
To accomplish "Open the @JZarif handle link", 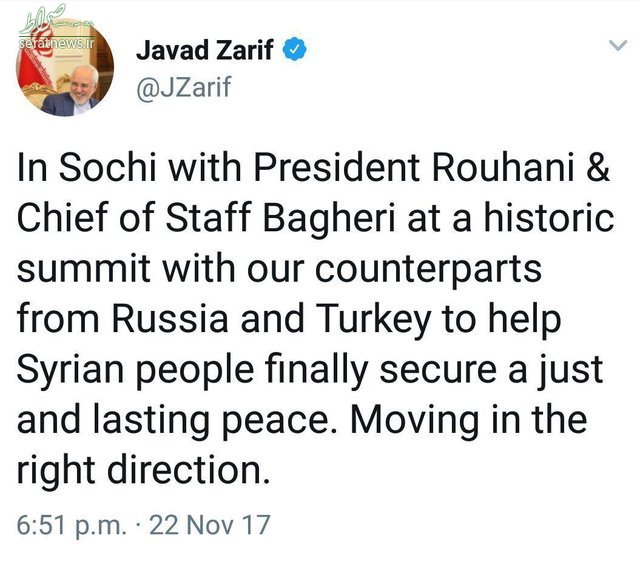I will (184, 87).
